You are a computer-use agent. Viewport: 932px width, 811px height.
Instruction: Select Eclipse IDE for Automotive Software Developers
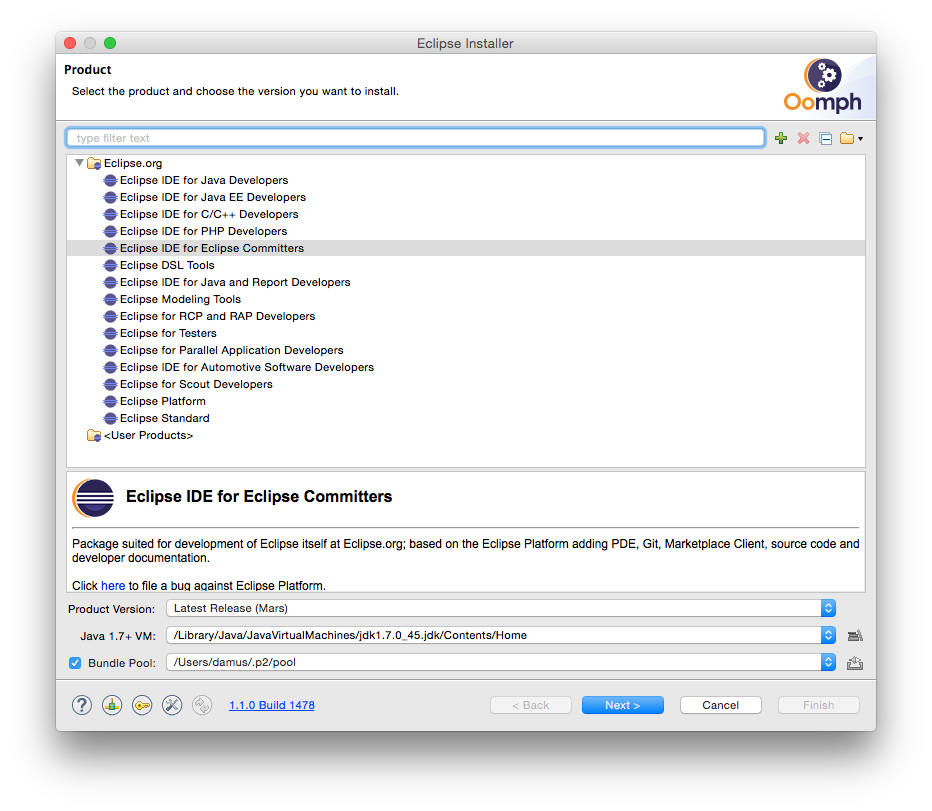pos(247,367)
